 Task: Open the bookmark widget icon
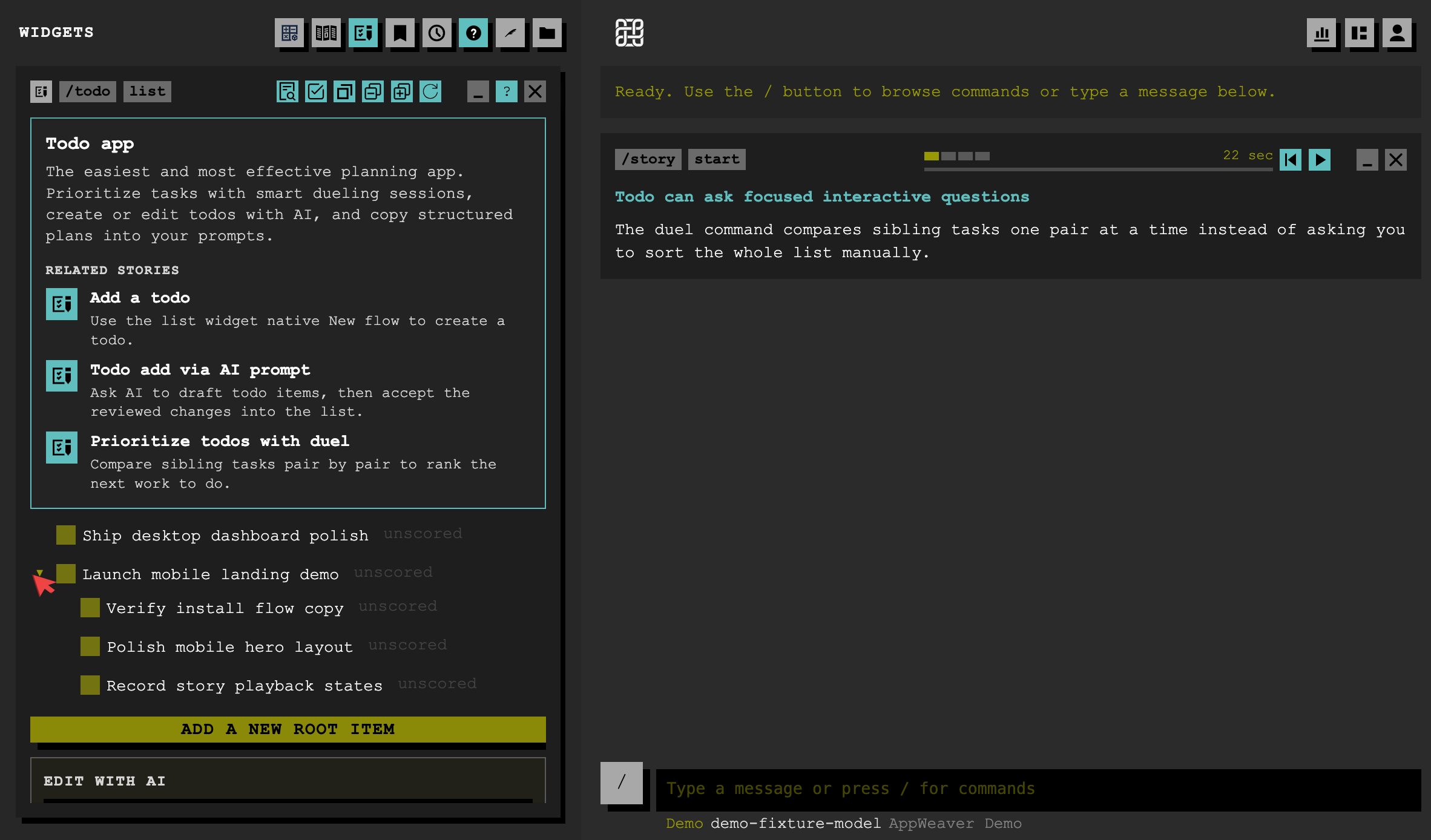point(400,33)
